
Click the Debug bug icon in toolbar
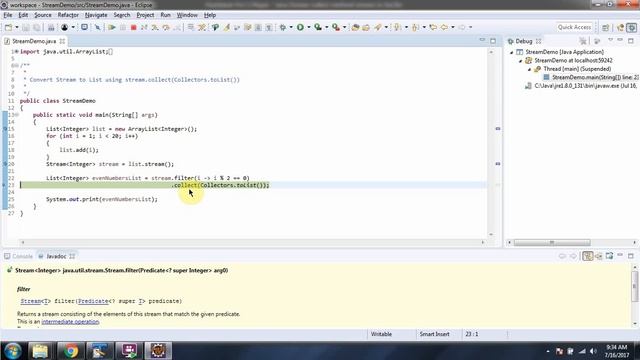(282, 27)
